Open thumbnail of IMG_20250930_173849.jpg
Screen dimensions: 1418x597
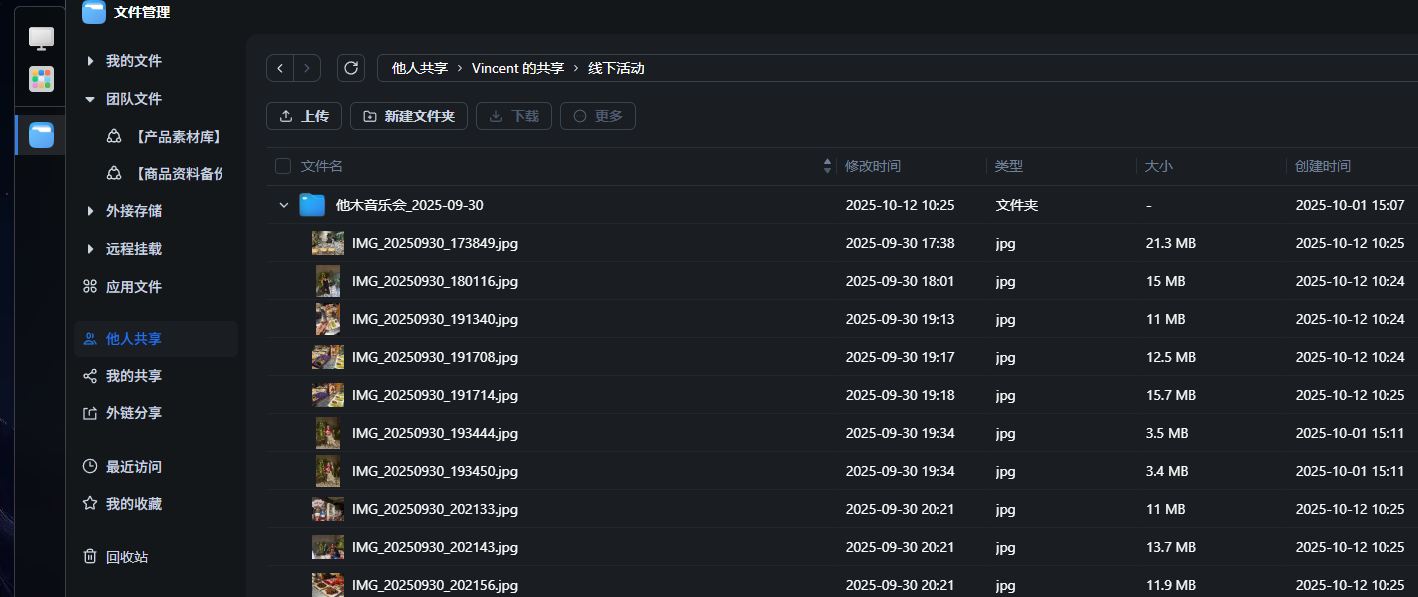coord(328,243)
